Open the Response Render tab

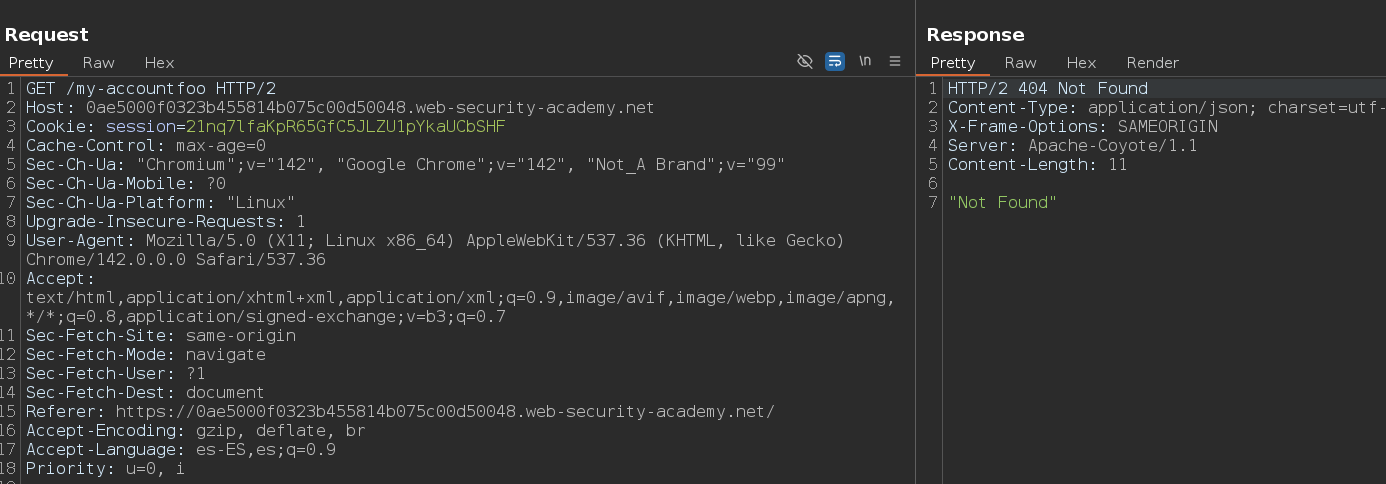pyautogui.click(x=1152, y=62)
